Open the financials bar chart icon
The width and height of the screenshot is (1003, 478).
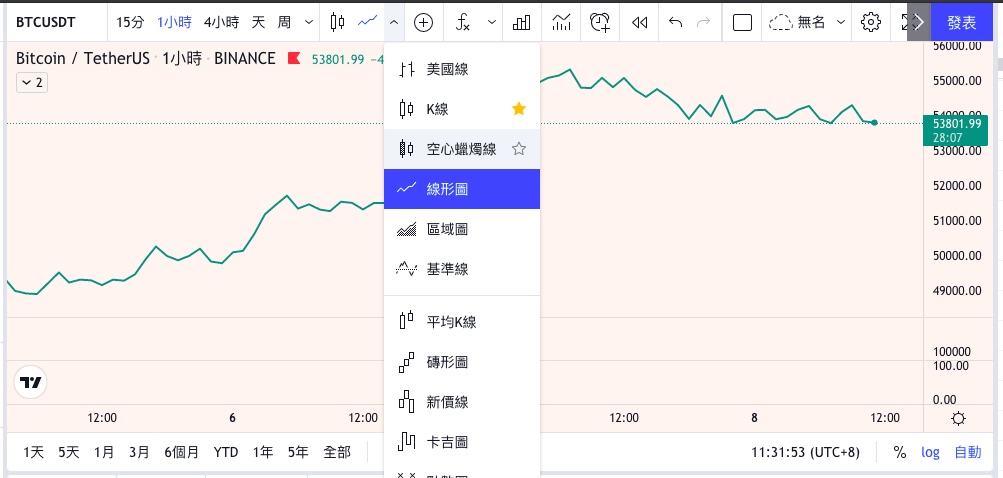pyautogui.click(x=522, y=22)
